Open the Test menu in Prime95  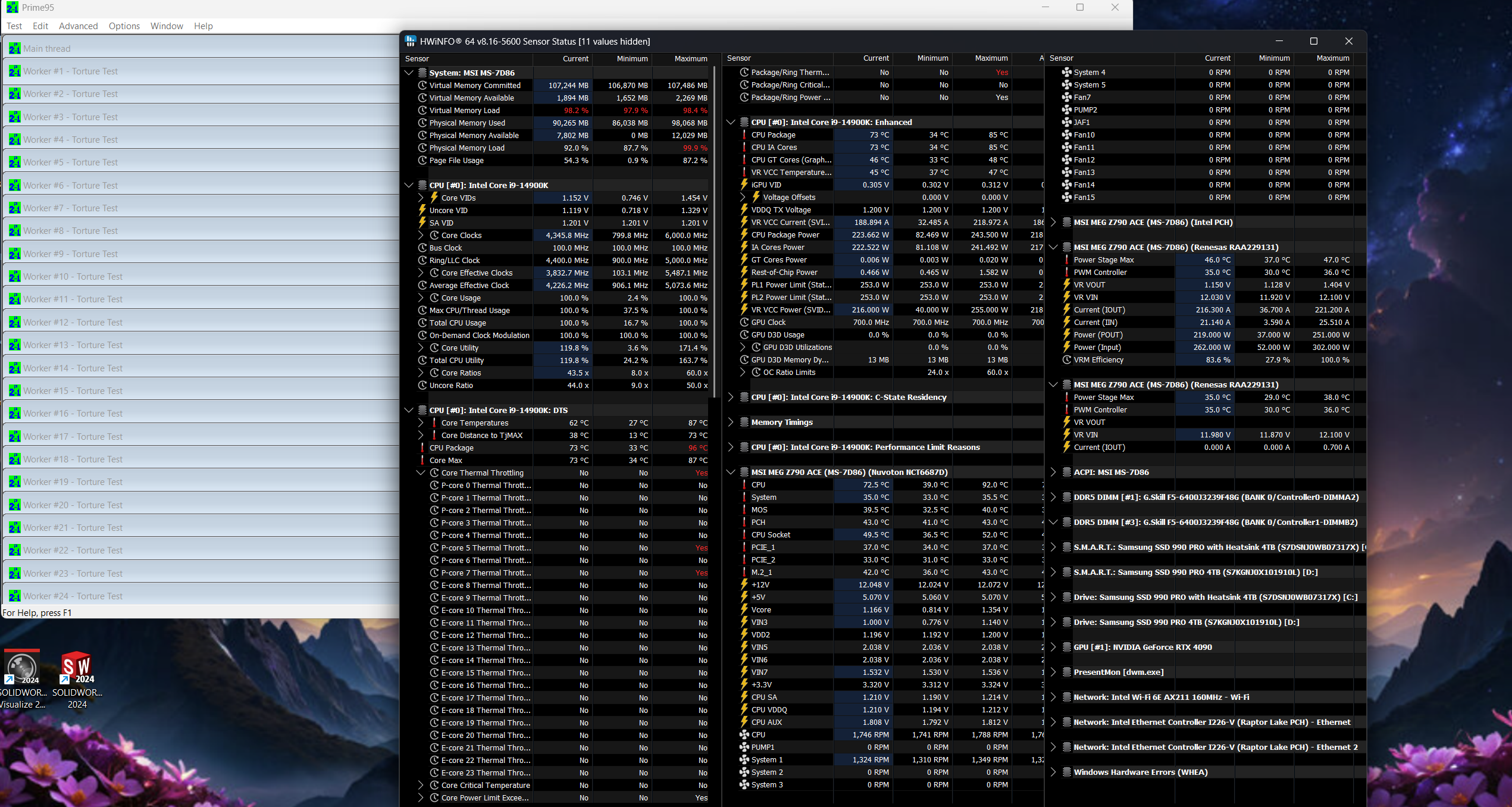click(14, 26)
